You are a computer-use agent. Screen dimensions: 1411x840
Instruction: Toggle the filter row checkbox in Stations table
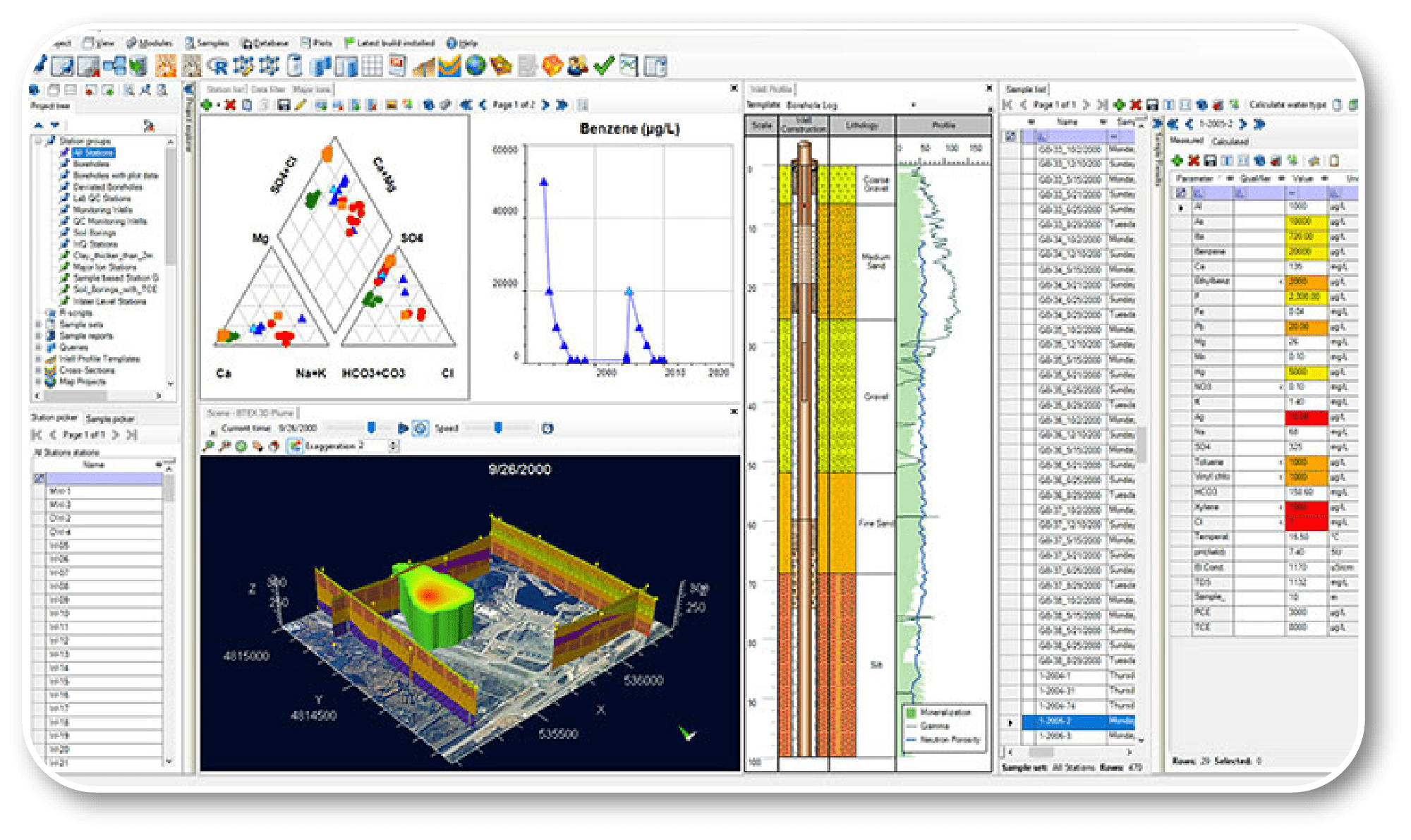(40, 479)
